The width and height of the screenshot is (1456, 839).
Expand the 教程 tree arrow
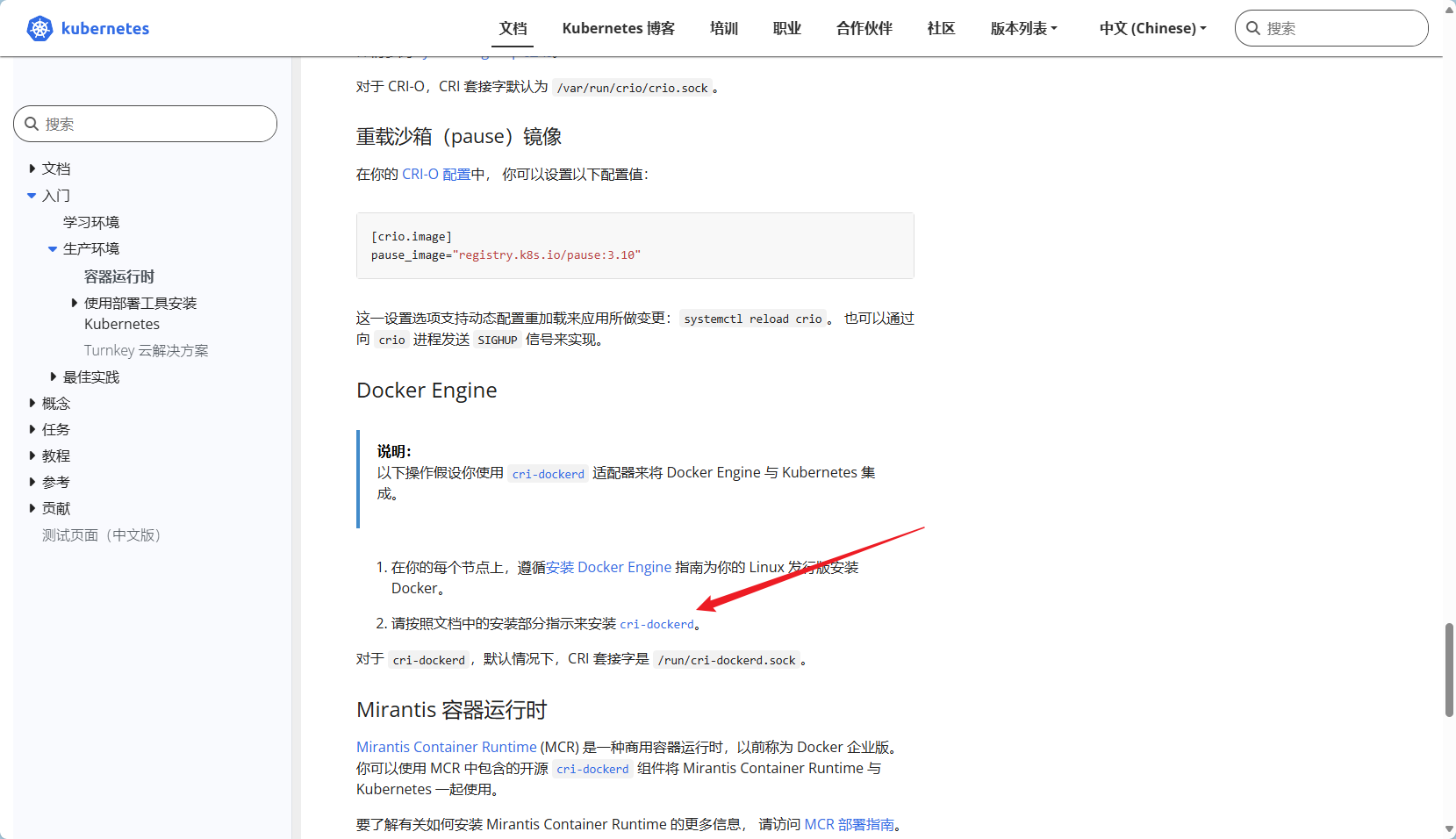[x=32, y=455]
